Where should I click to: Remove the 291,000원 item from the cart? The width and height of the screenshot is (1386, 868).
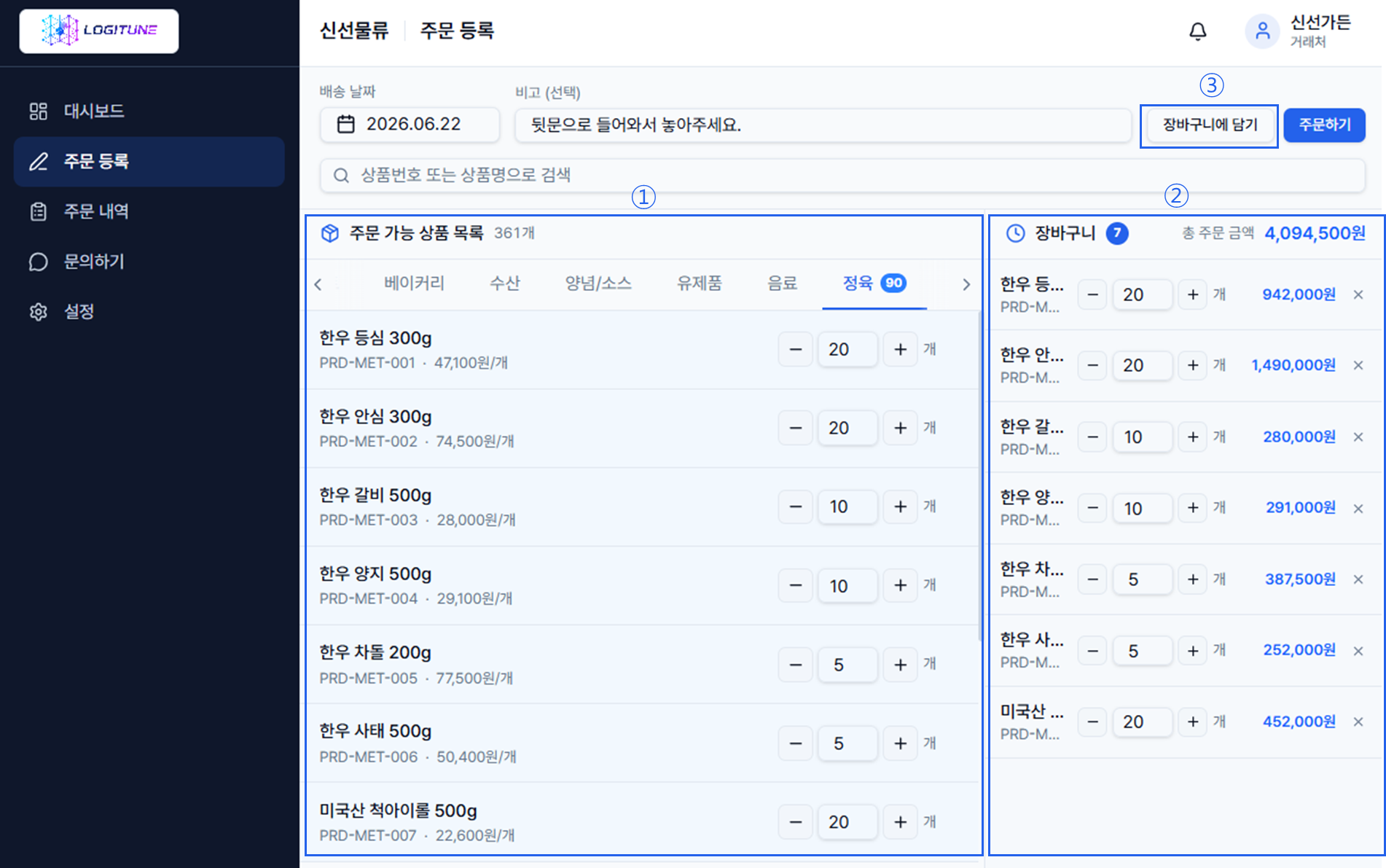click(x=1358, y=508)
